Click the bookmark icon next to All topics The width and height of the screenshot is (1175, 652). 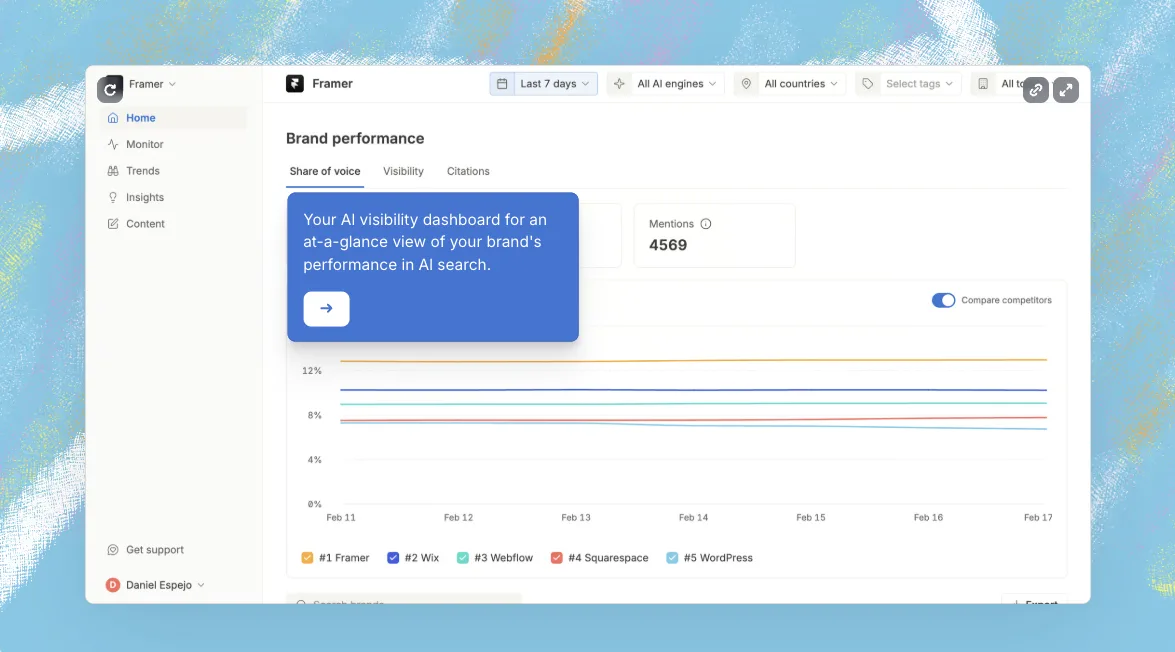pos(983,84)
